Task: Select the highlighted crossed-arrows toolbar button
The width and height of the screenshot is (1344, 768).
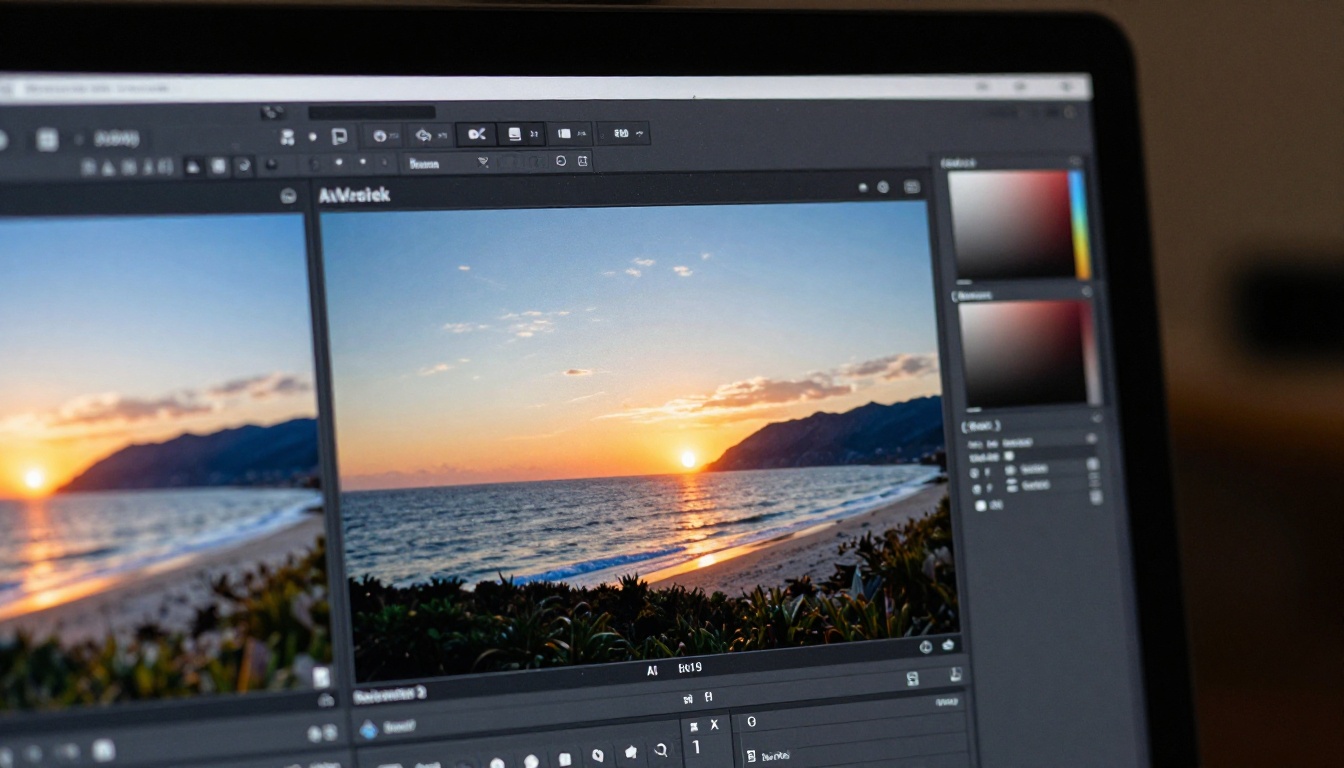Action: point(476,134)
